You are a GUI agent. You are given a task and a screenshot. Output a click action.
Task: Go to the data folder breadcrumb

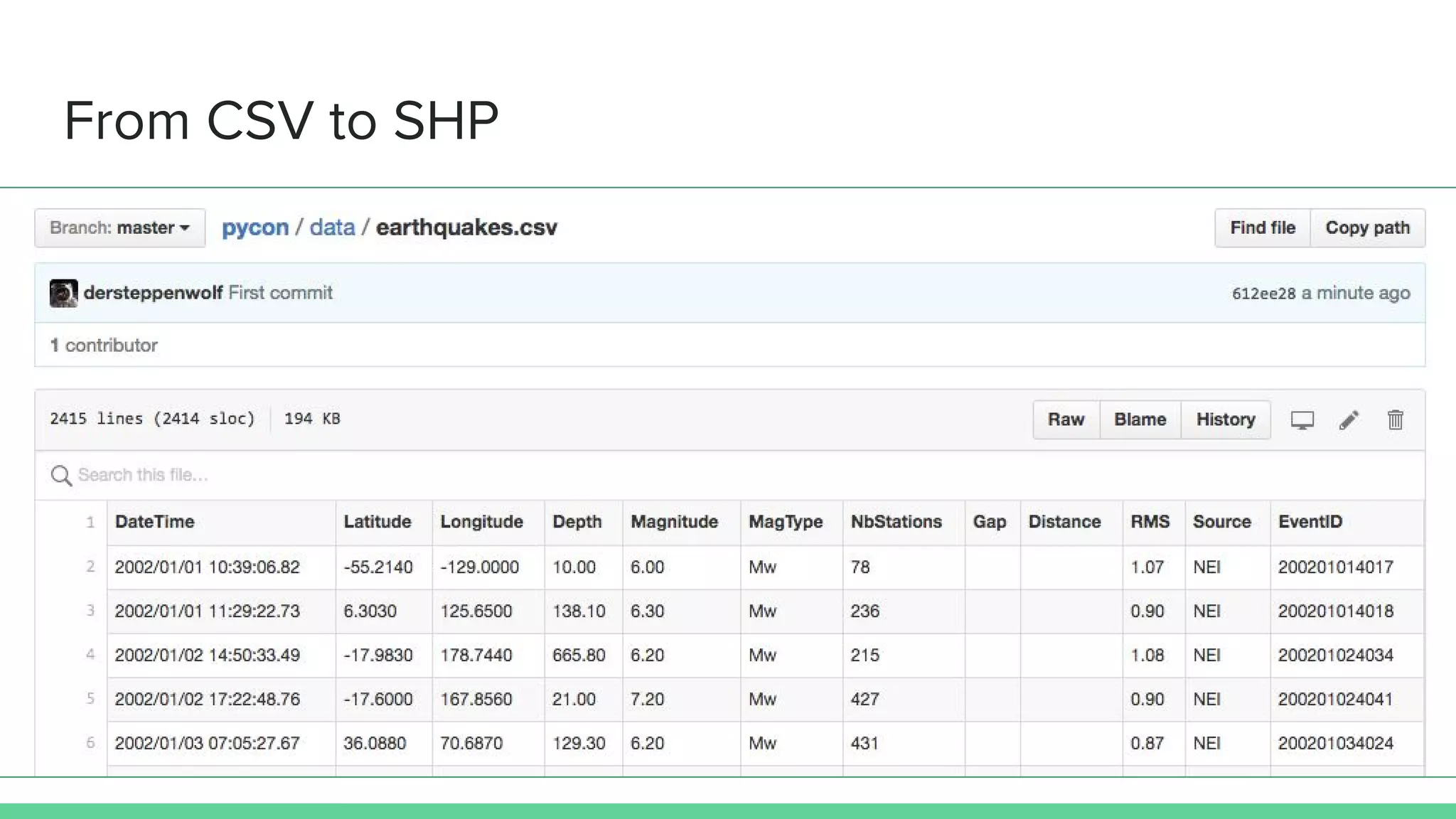pyautogui.click(x=332, y=227)
